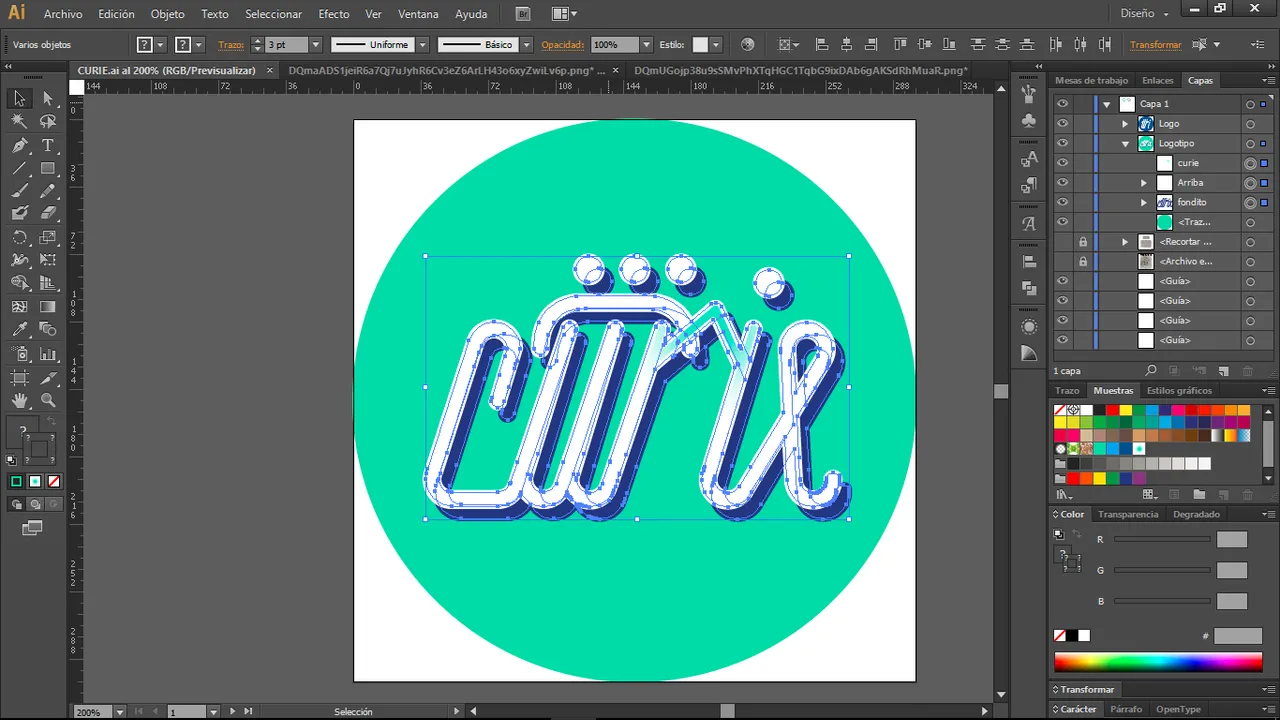Select the Direct Selection tool
This screenshot has height=720, width=1280.
click(x=47, y=98)
